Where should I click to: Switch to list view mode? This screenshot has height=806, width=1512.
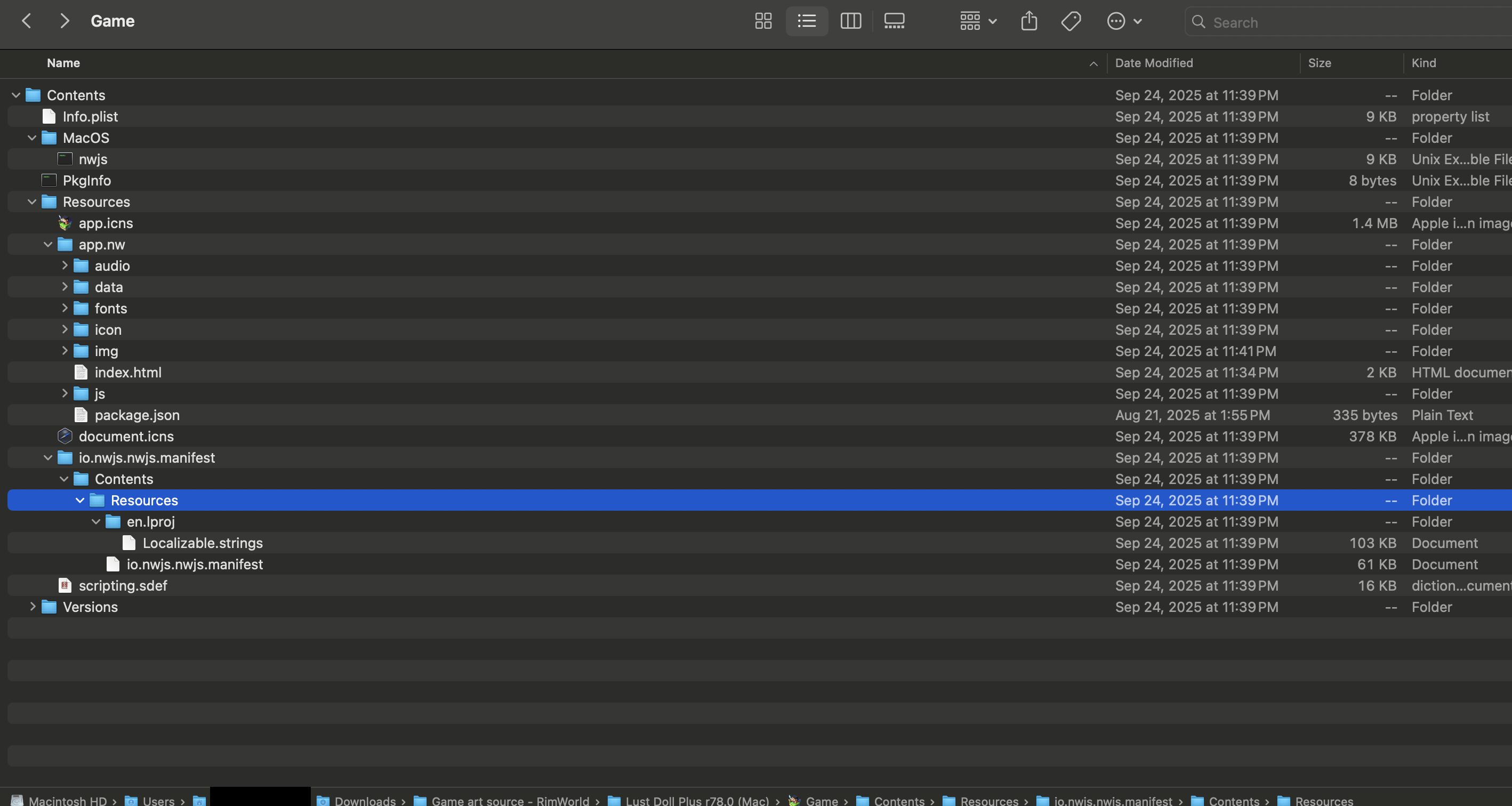tap(807, 22)
